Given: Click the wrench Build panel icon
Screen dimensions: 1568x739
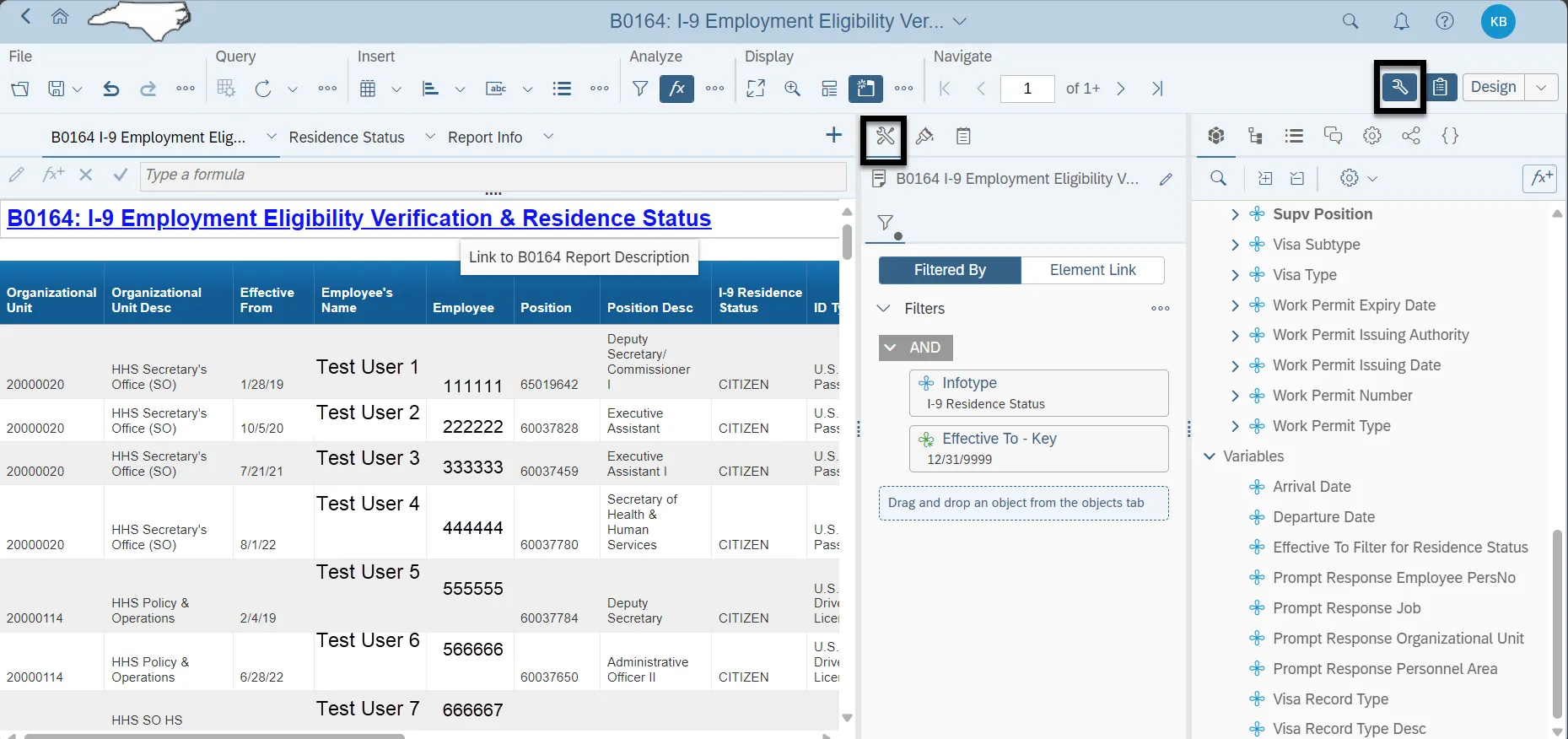Looking at the screenshot, I should coord(1399,87).
